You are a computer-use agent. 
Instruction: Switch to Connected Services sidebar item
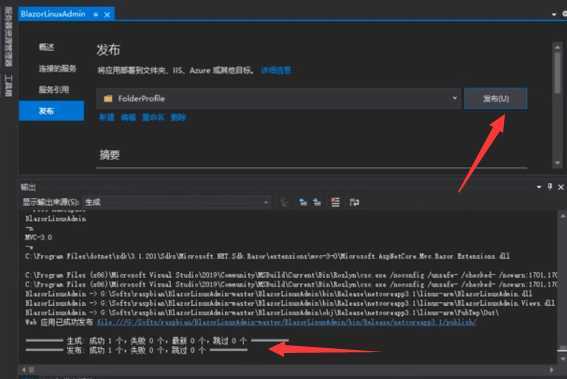(x=57, y=68)
